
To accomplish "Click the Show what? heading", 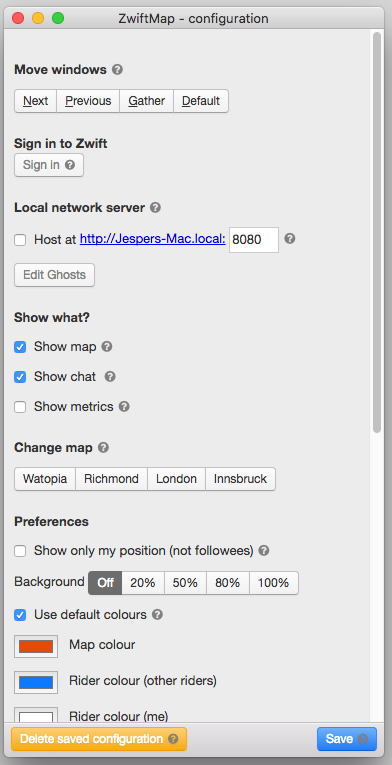I will 52,318.
